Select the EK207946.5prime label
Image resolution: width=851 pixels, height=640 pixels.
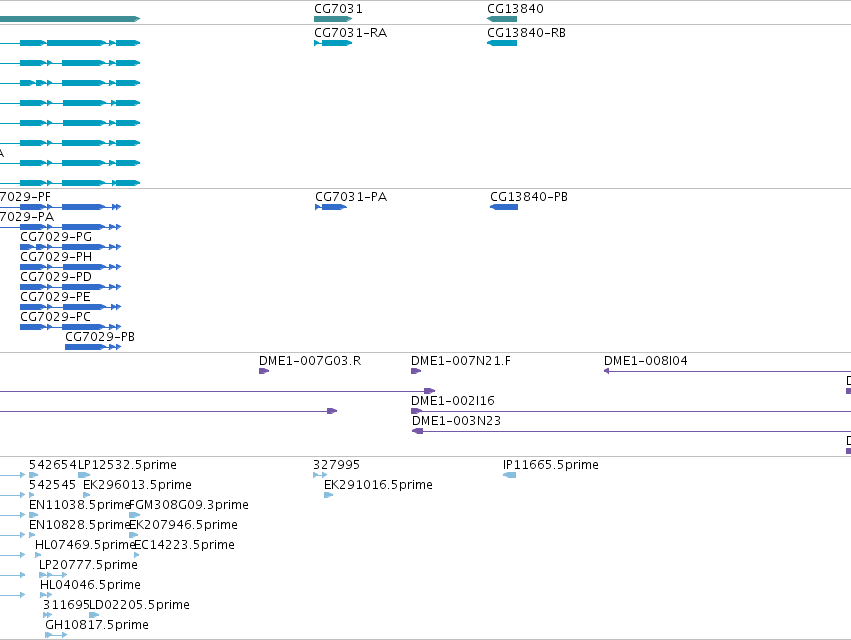pos(183,525)
